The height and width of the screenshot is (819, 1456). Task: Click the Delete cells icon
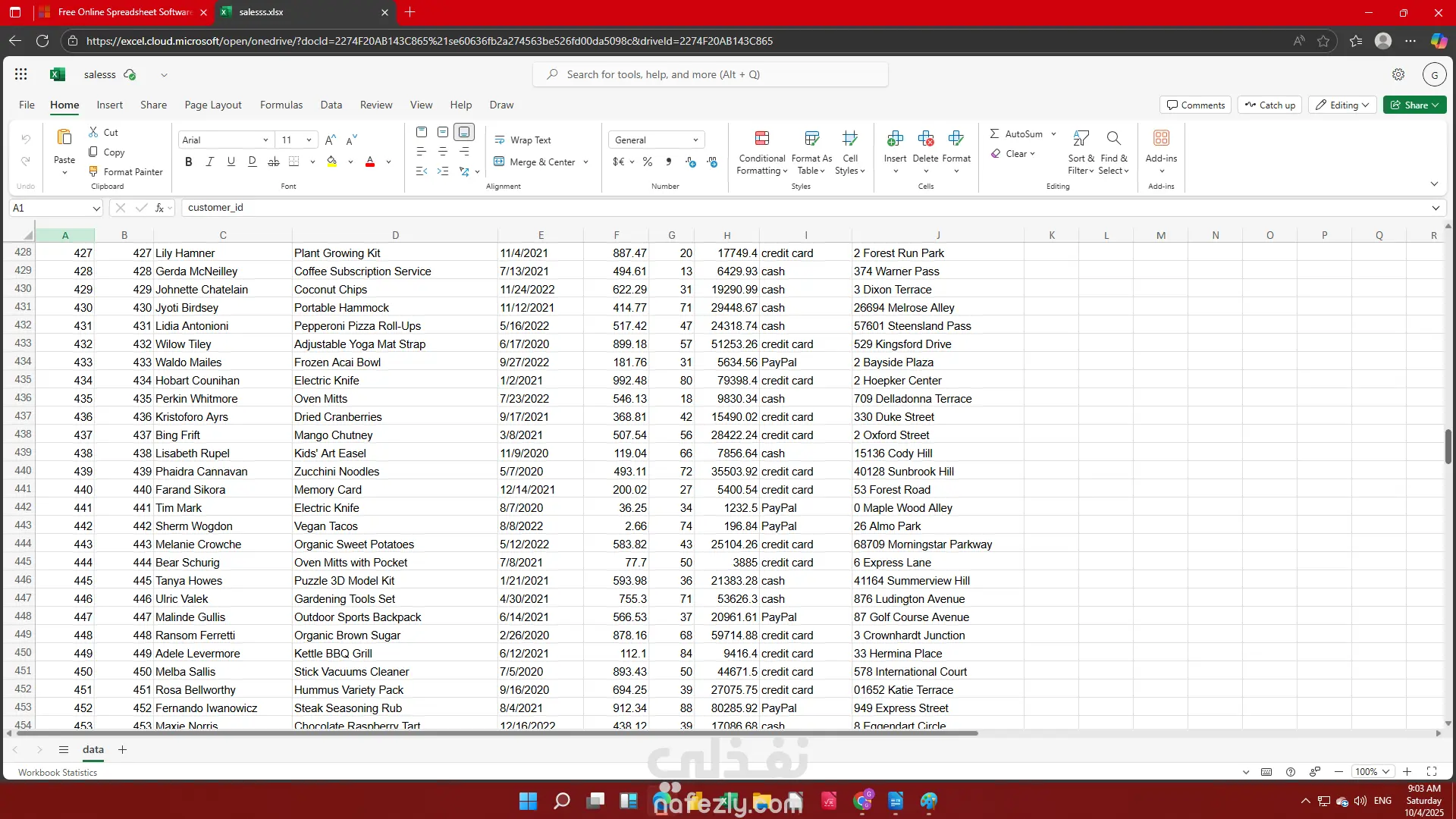click(x=925, y=138)
